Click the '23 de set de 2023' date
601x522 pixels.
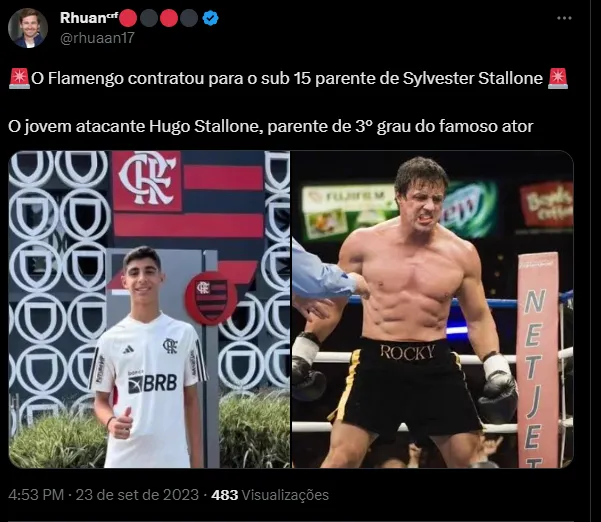click(137, 495)
